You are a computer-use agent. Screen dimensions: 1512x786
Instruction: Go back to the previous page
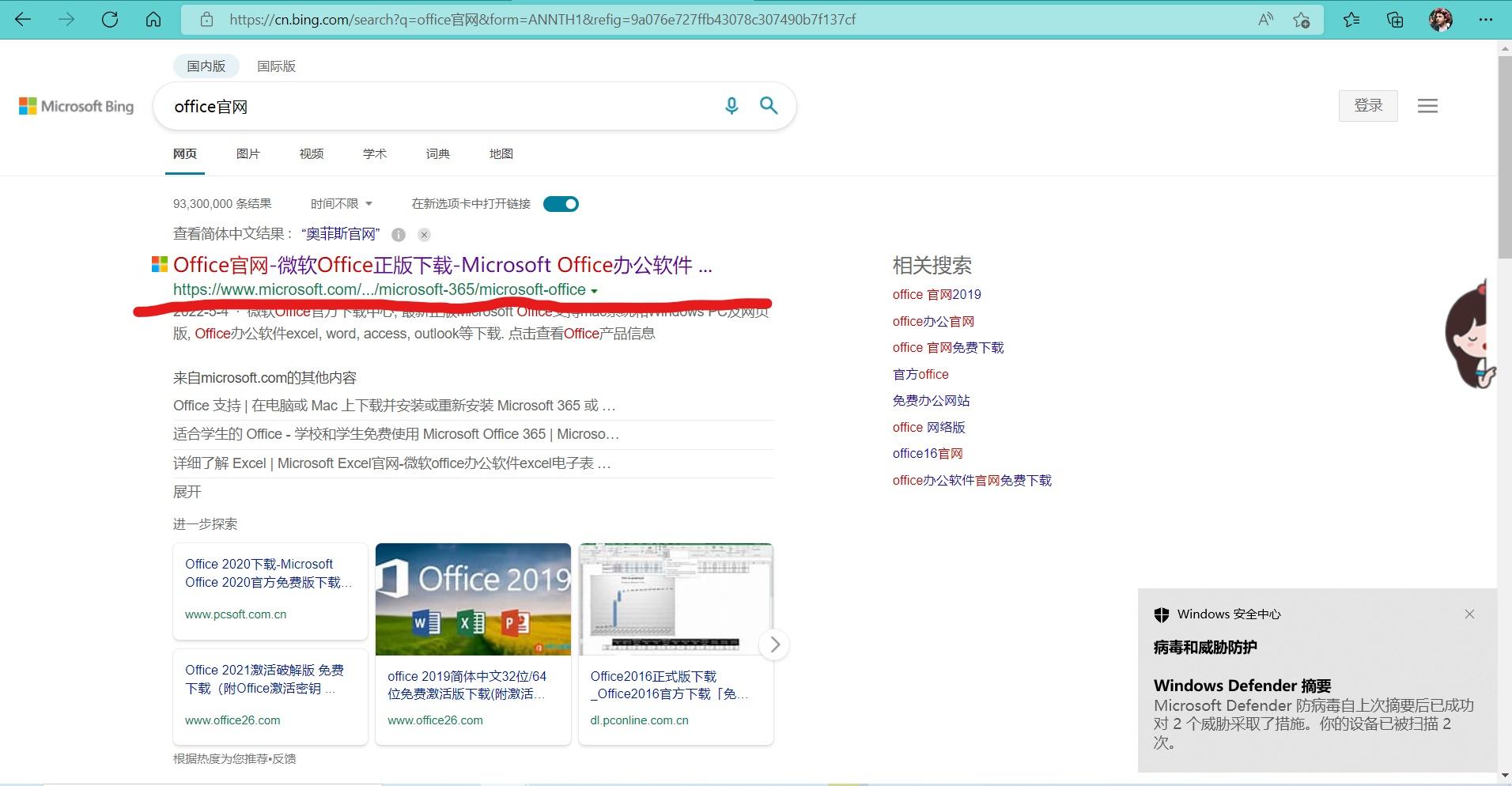coord(23,20)
